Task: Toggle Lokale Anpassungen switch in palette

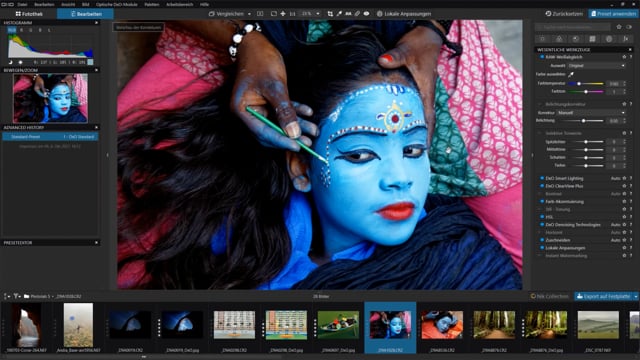Action: [542, 248]
